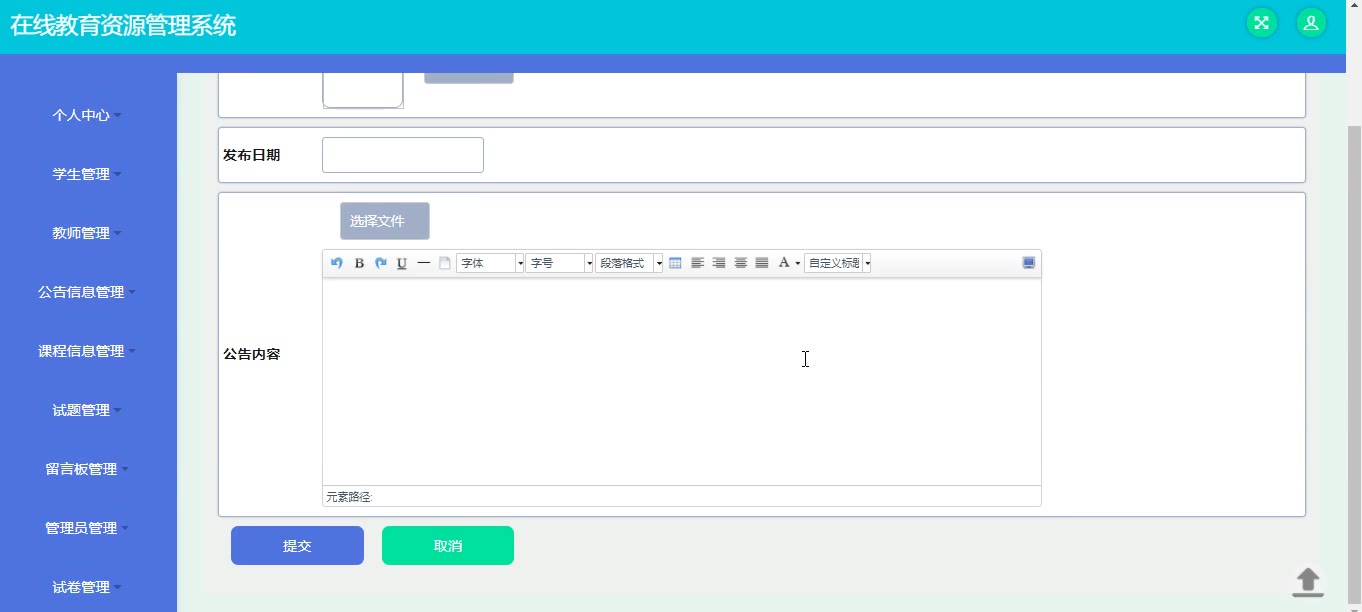
Task: Open the 自定义标题 custom heading dropdown
Action: [x=838, y=263]
